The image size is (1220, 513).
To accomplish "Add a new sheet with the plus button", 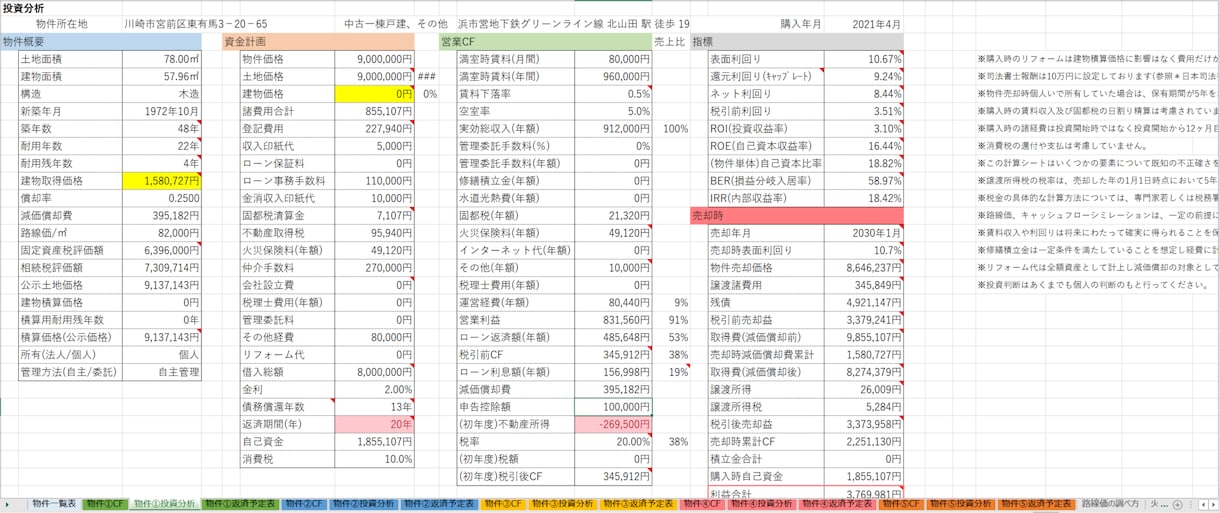I will 1177,504.
